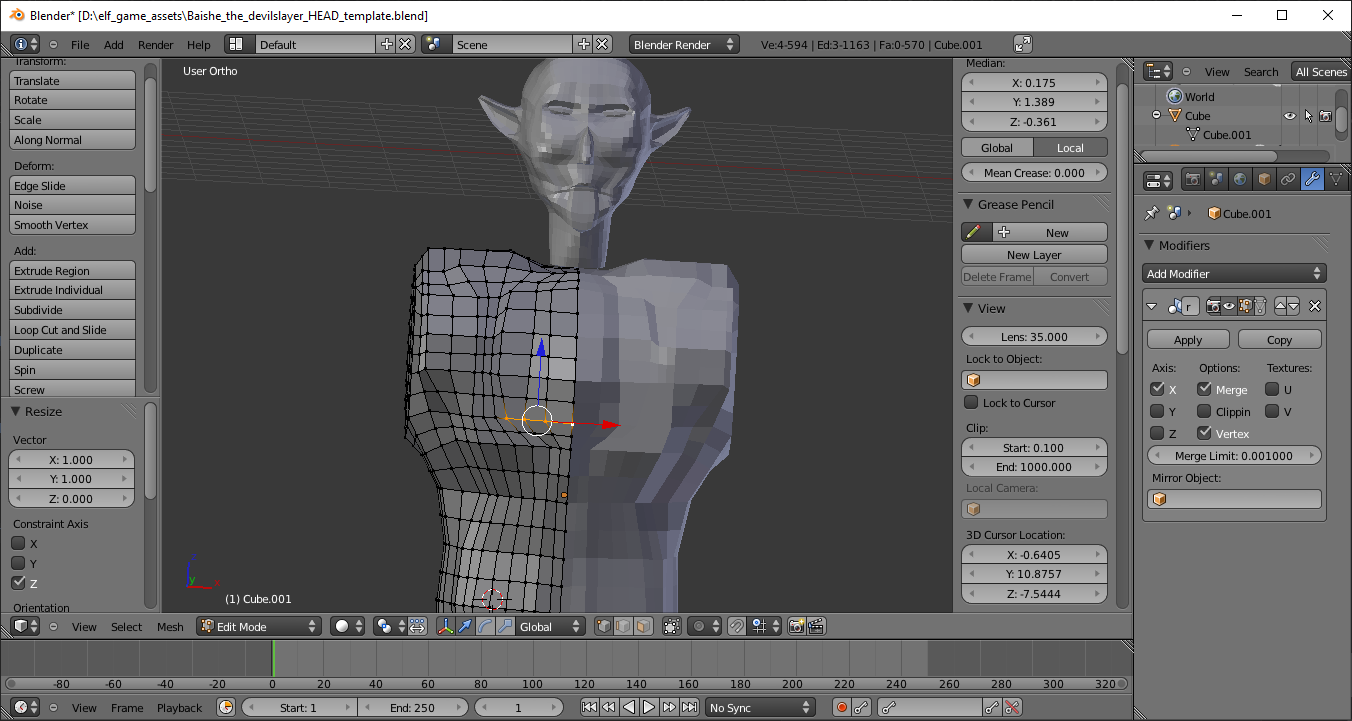Enable the Y axis mirror checkbox
1352x721 pixels.
(1157, 411)
